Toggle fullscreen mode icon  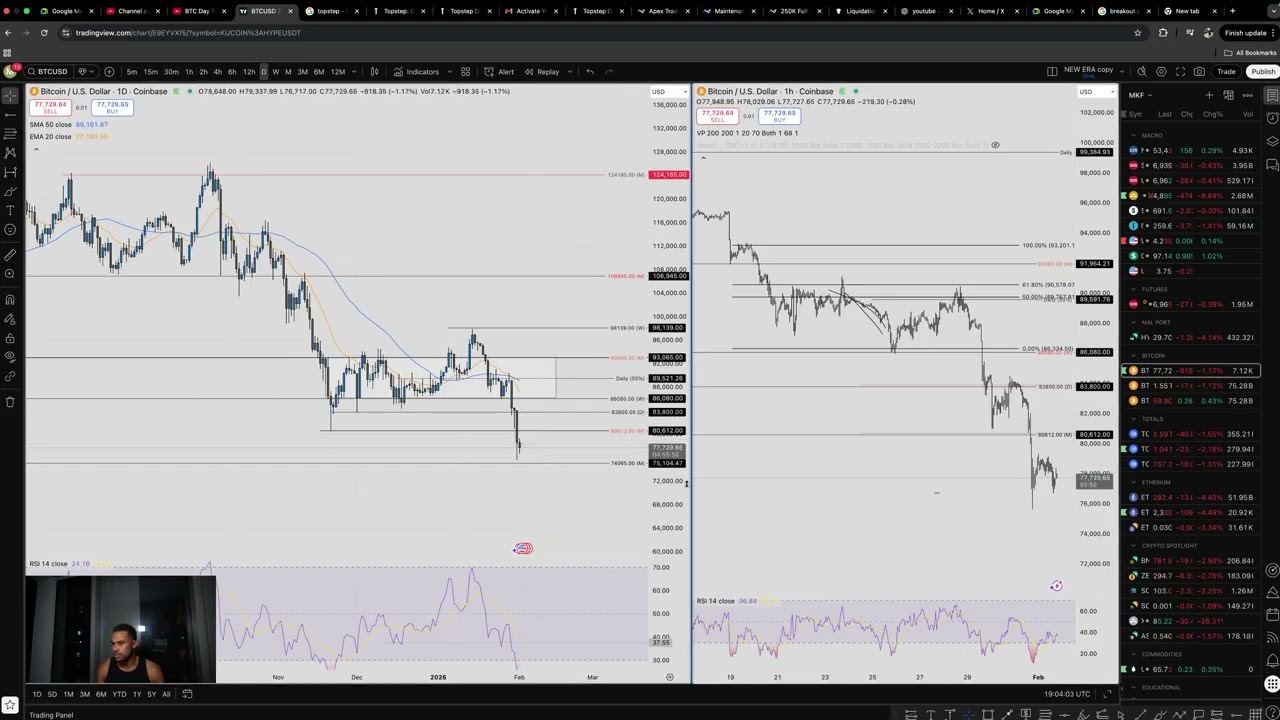(1180, 71)
